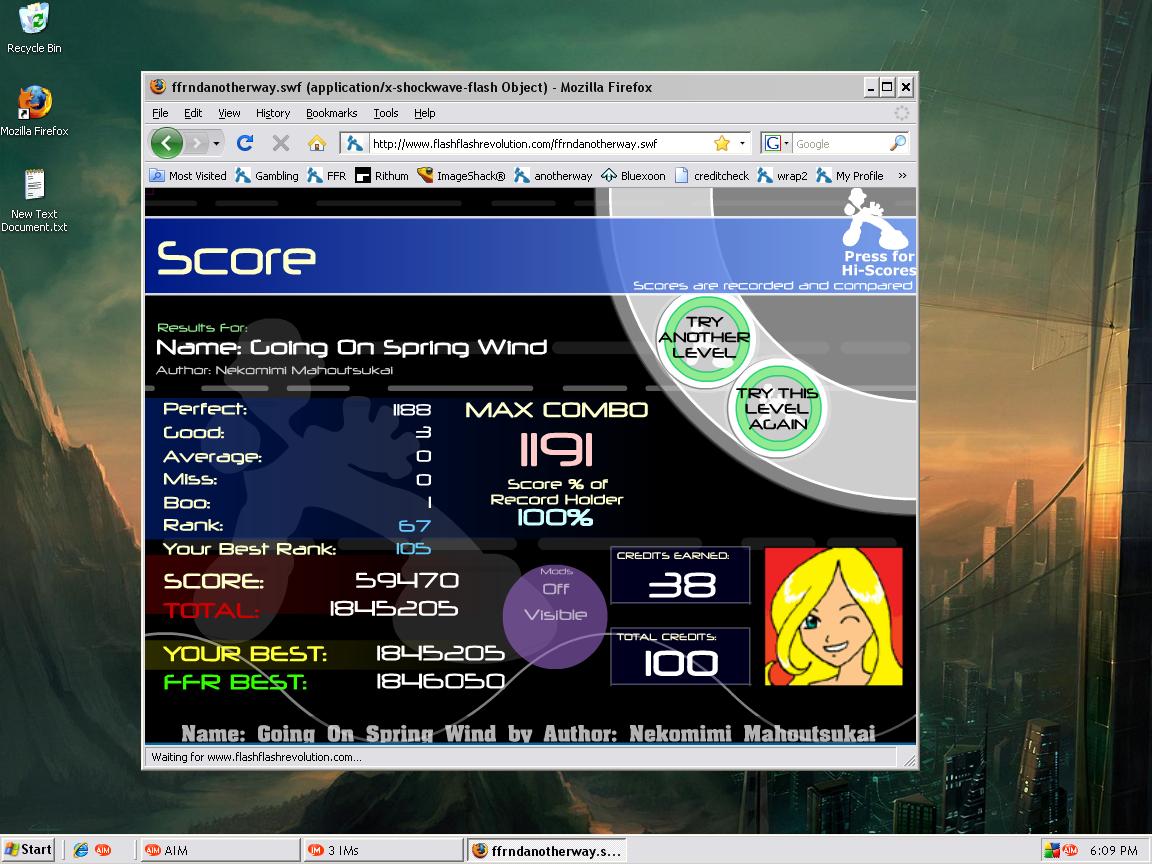Open the Tools menu
The image size is (1152, 864).
click(386, 113)
